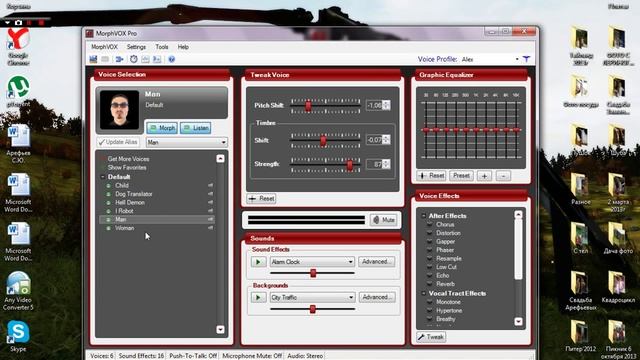Click the voice list scroll down arrow
The width and height of the screenshot is (640, 360).
click(x=220, y=329)
